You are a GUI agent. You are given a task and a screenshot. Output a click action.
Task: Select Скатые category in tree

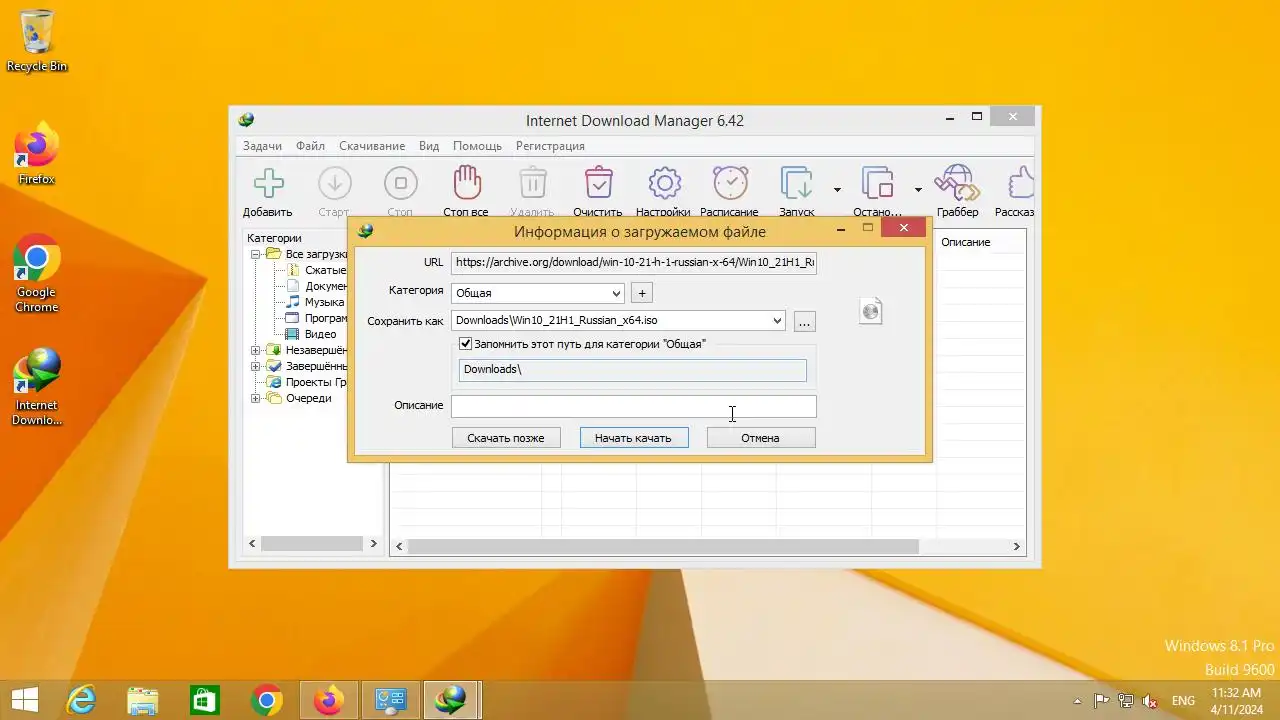[x=325, y=270]
